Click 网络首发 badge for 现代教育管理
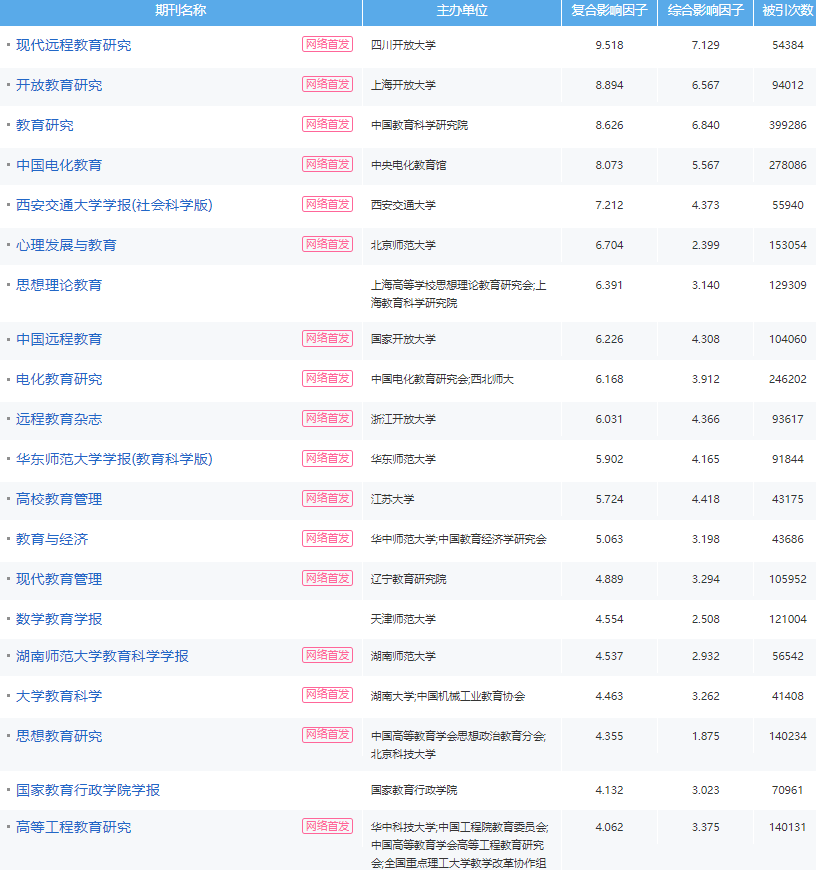The height and width of the screenshot is (870, 816). pos(328,578)
